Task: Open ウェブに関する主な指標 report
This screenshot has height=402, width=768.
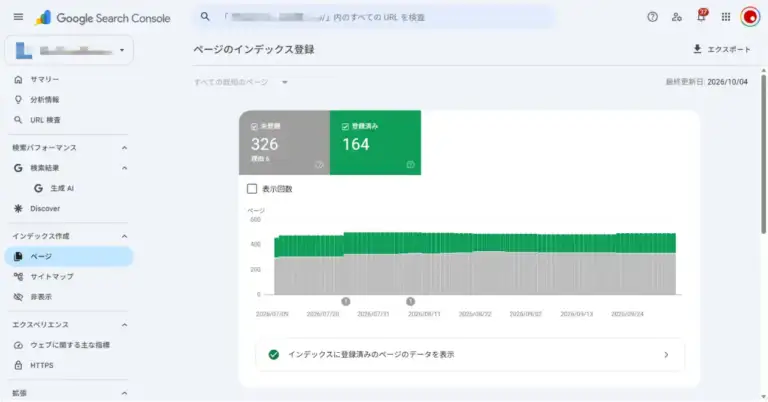Action: 69,345
